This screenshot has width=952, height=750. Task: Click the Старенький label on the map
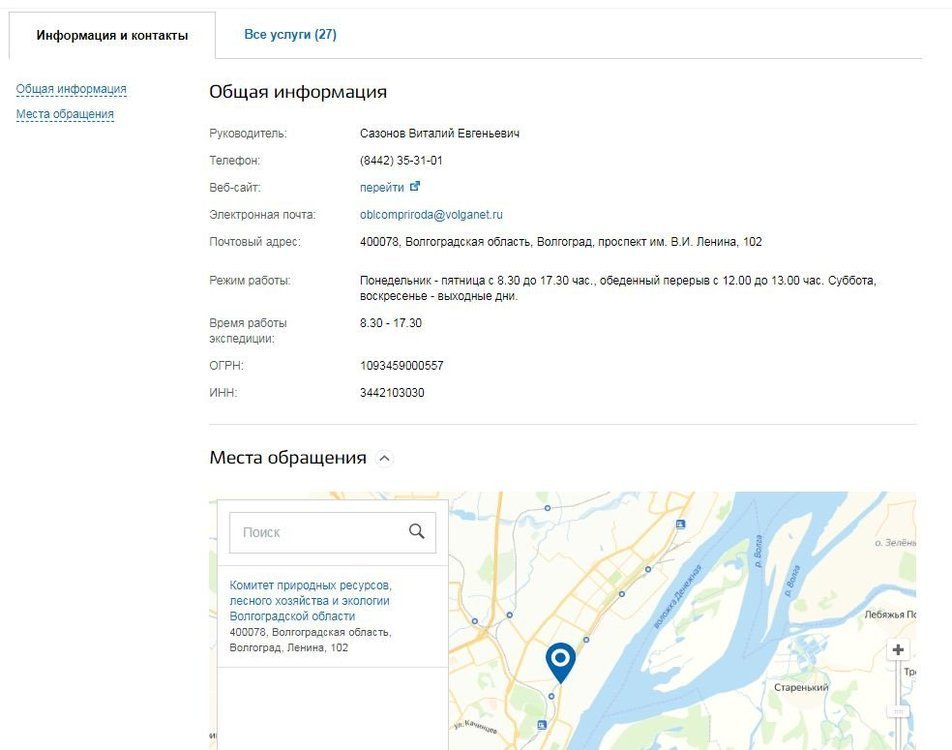(801, 688)
